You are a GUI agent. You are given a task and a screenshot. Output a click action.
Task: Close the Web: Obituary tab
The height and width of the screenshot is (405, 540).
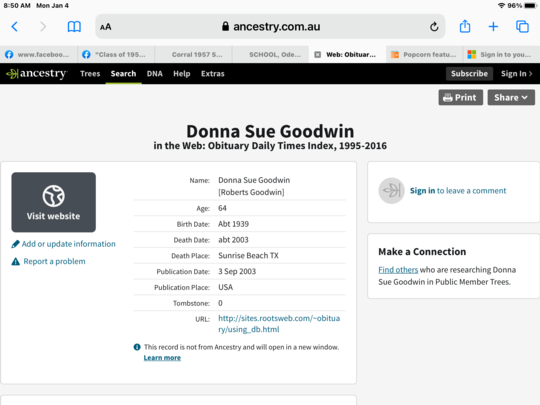click(318, 55)
